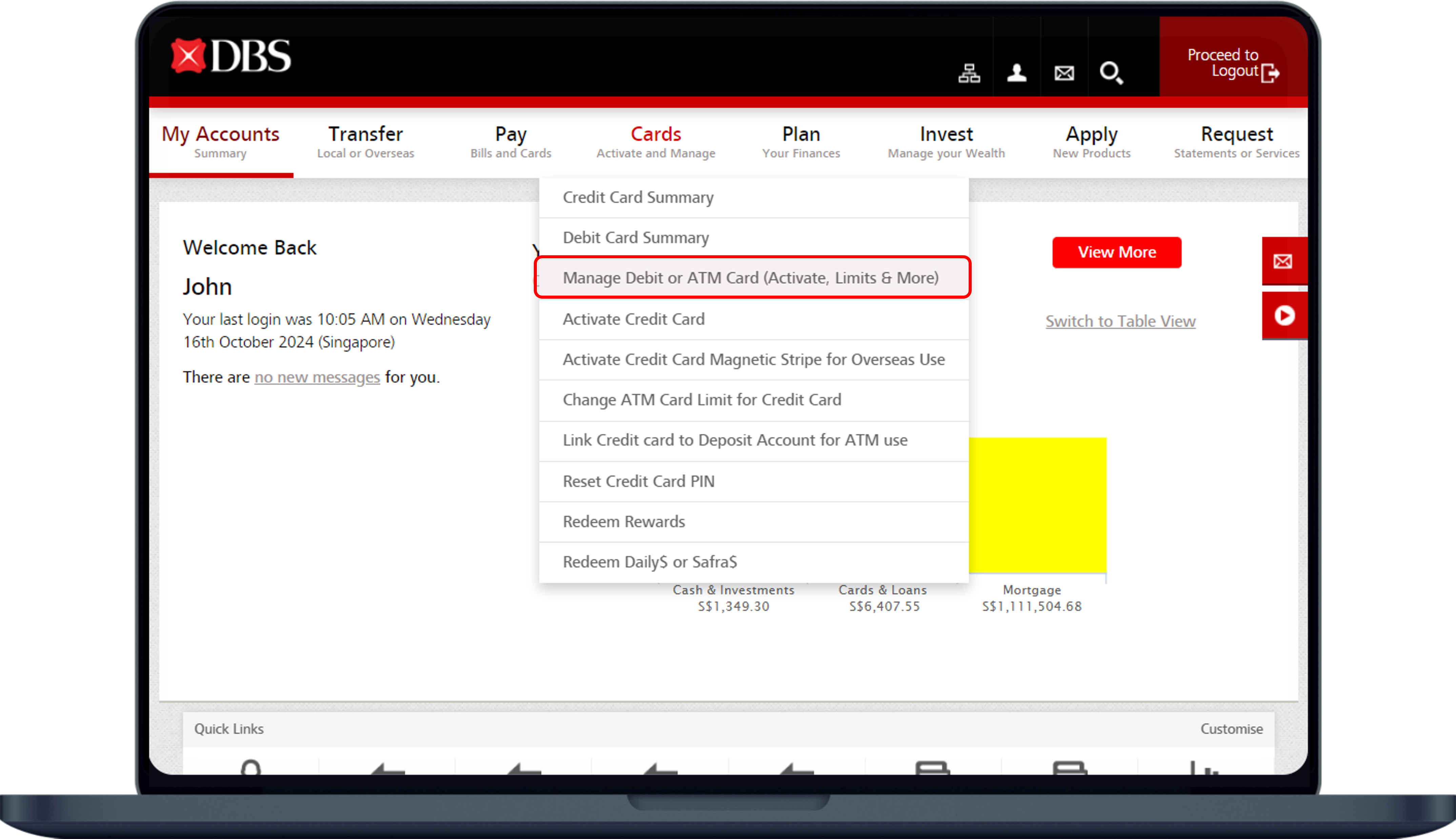Open the Pay Bills and Cards menu
This screenshot has width=1456, height=839.
coord(510,142)
